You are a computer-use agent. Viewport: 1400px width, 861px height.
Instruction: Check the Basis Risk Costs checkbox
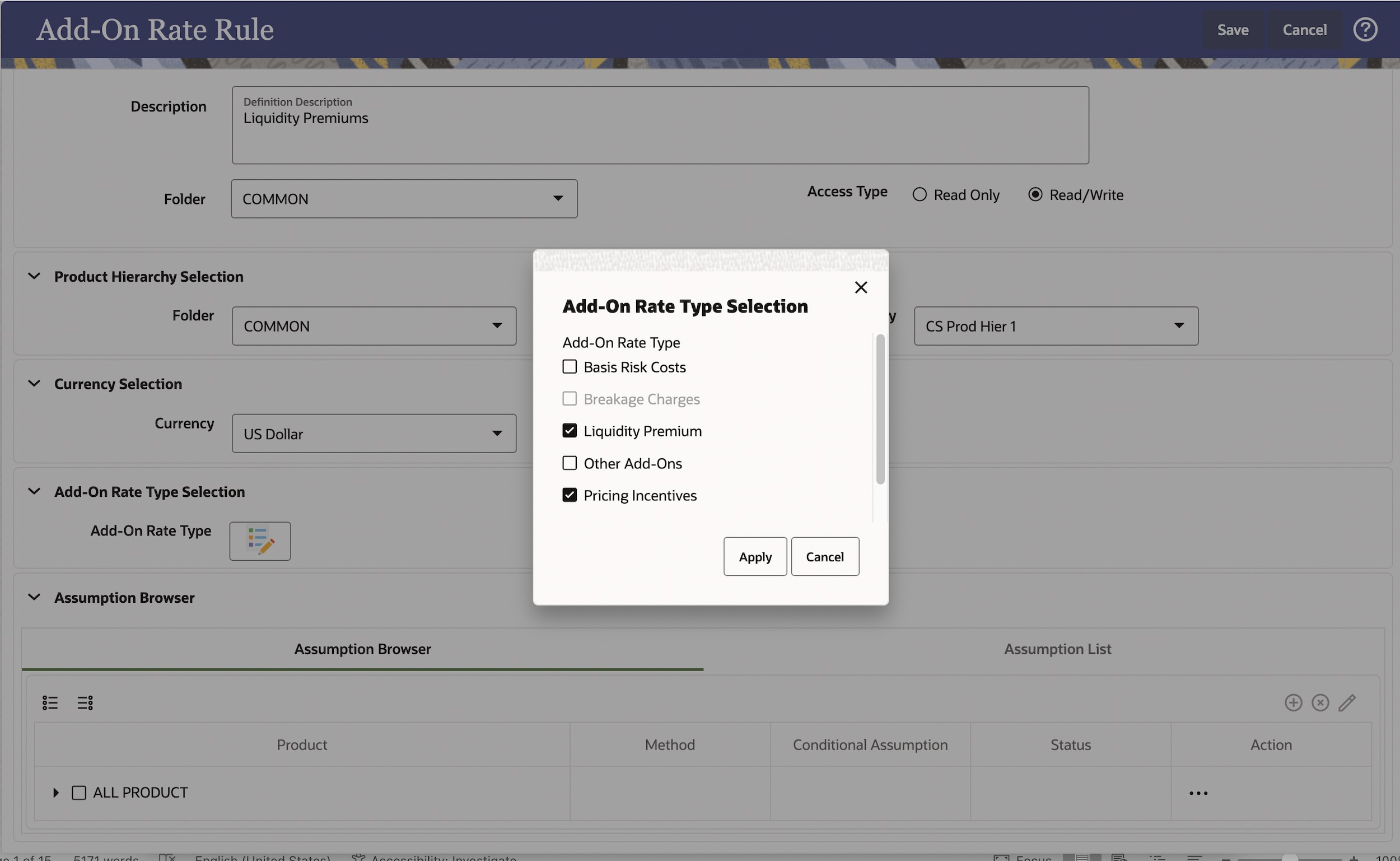[569, 367]
